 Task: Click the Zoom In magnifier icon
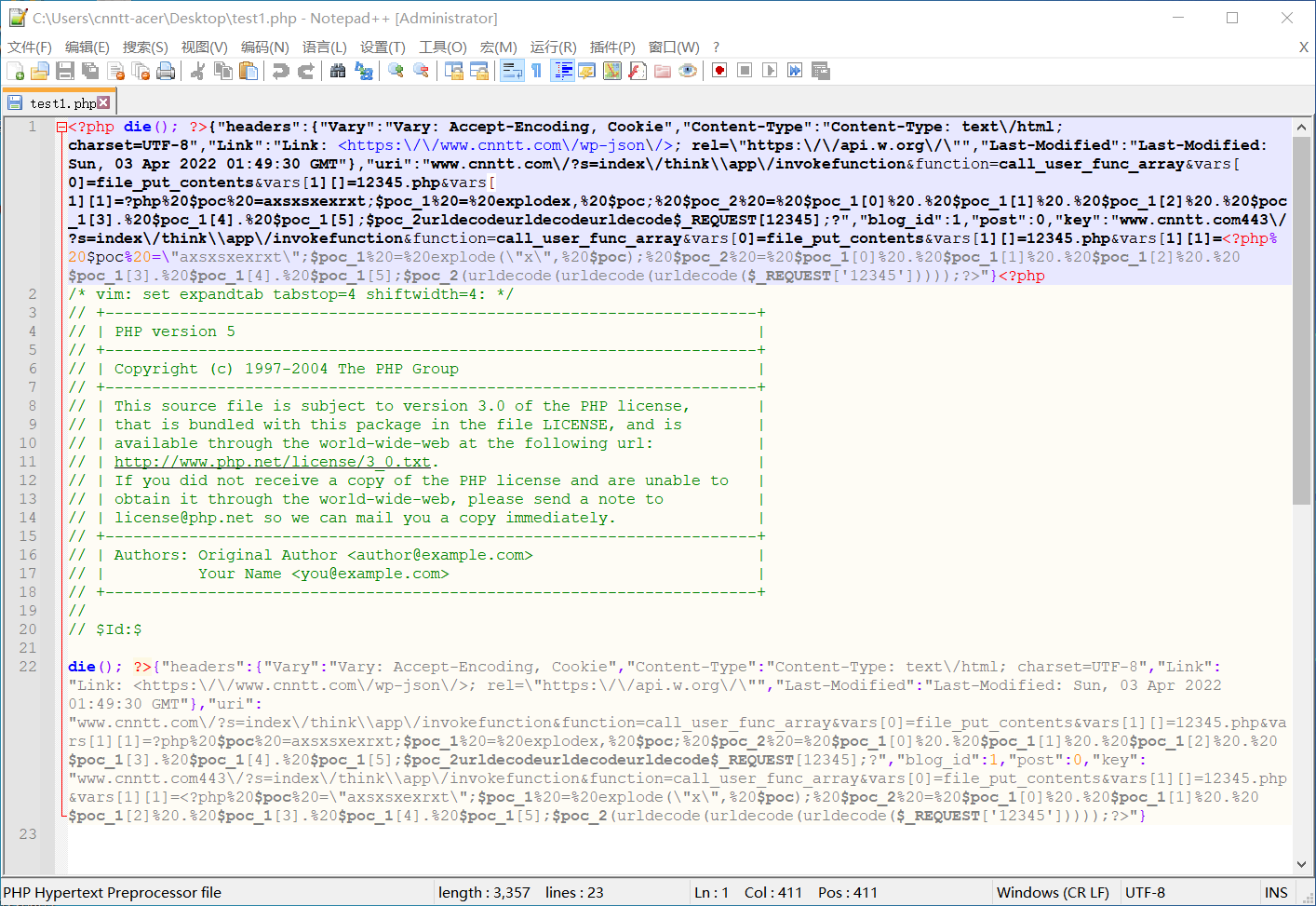[396, 71]
